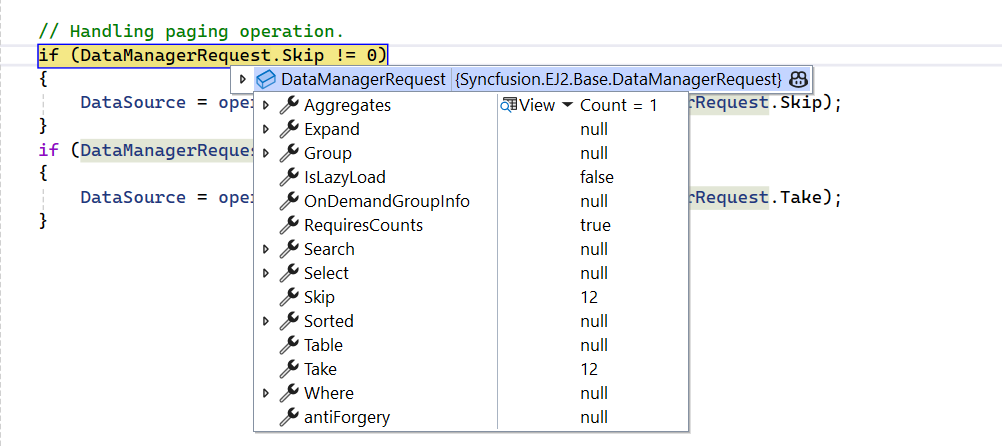Click the wrench icon beside Take property
Screen dimensions: 1002x446
click(289, 369)
